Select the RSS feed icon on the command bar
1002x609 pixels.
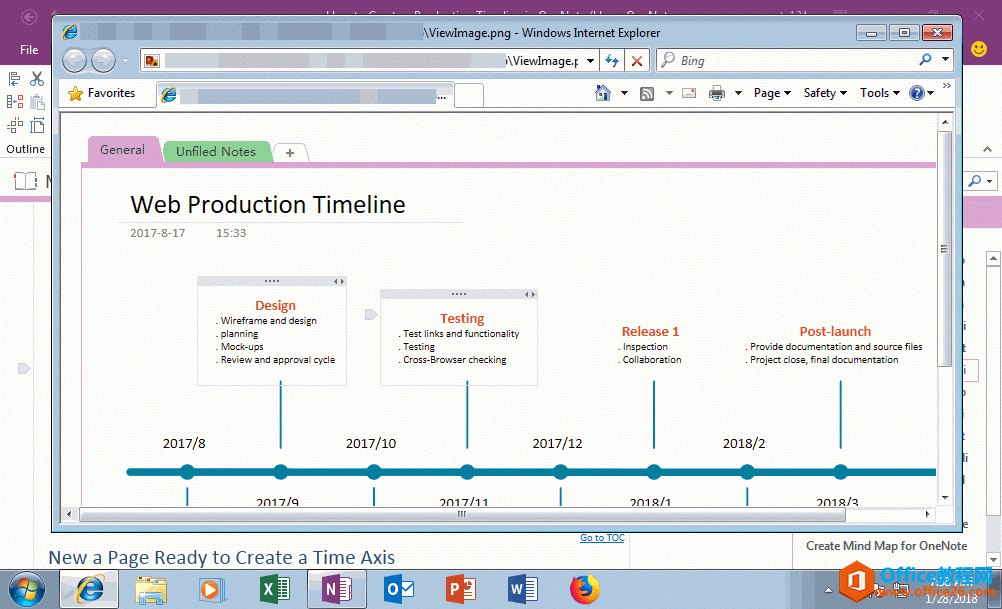(647, 92)
